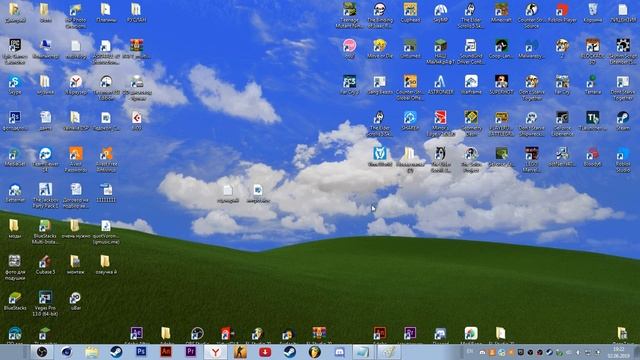The height and width of the screenshot is (360, 640).
Task: Launch Minecraft from the desktop
Action: tap(501, 13)
